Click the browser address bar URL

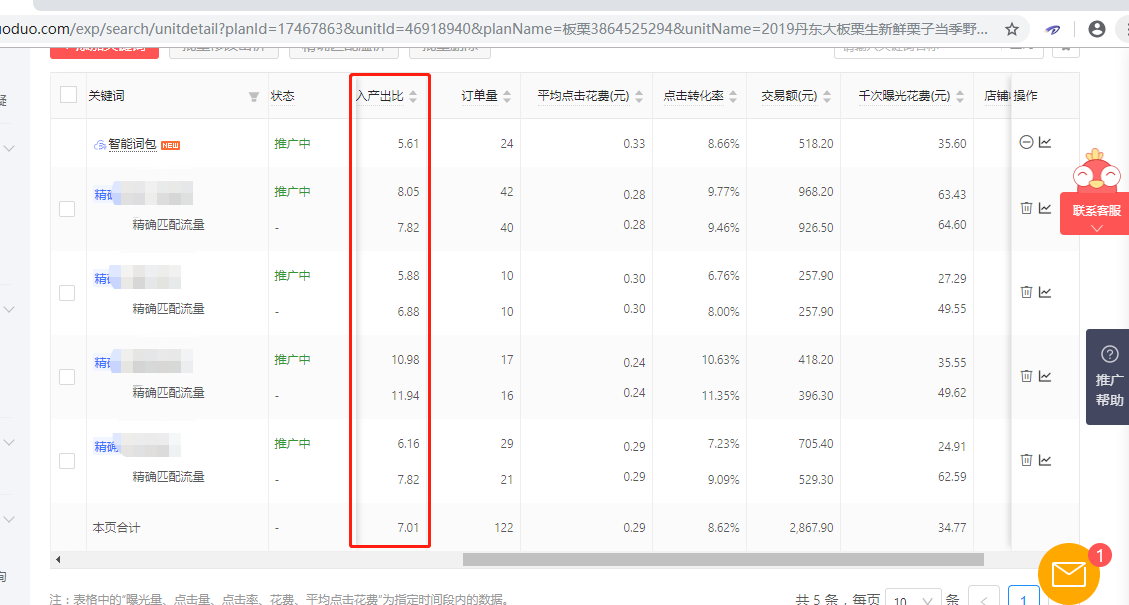(493, 30)
